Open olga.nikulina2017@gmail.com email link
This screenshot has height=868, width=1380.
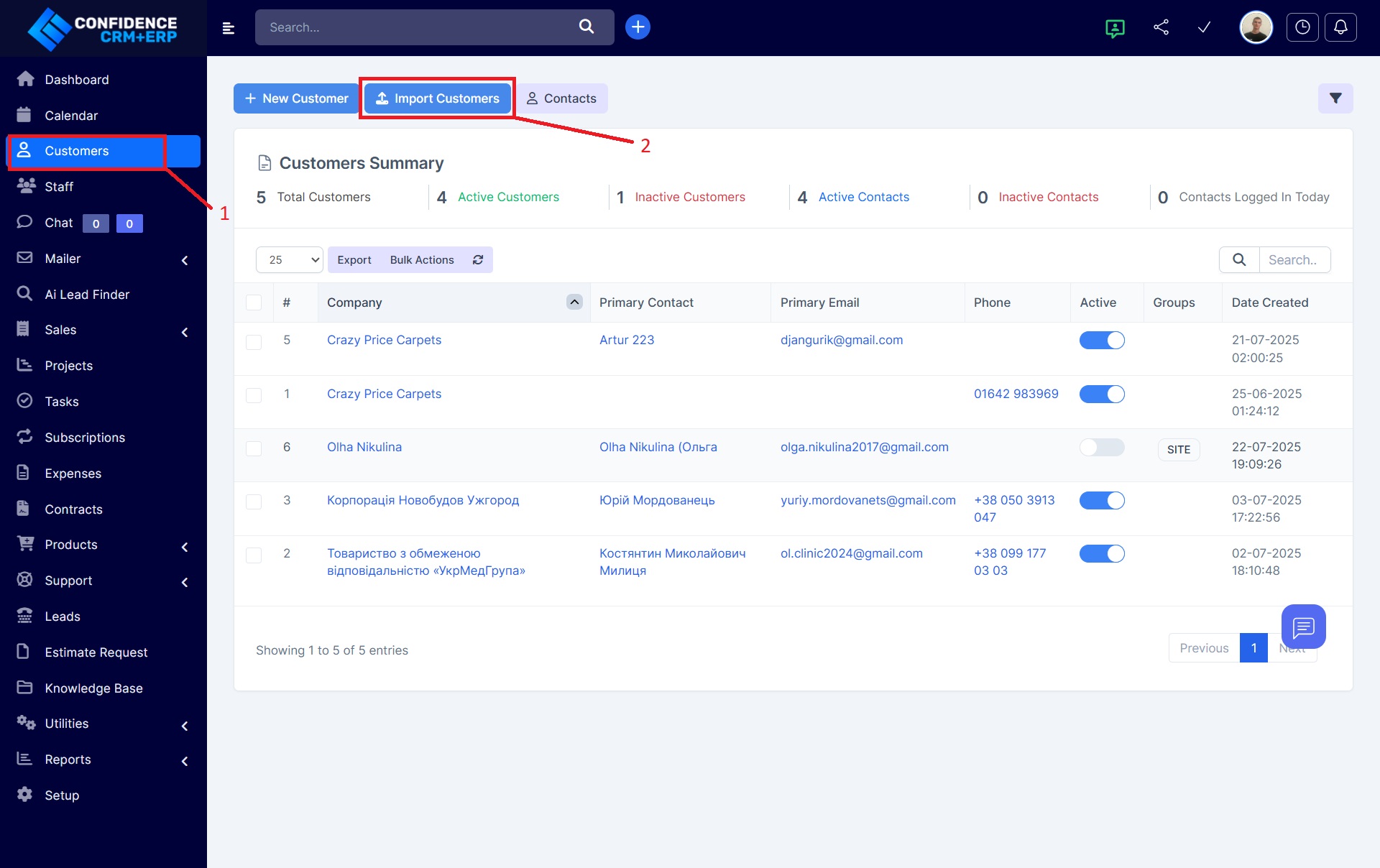(865, 447)
